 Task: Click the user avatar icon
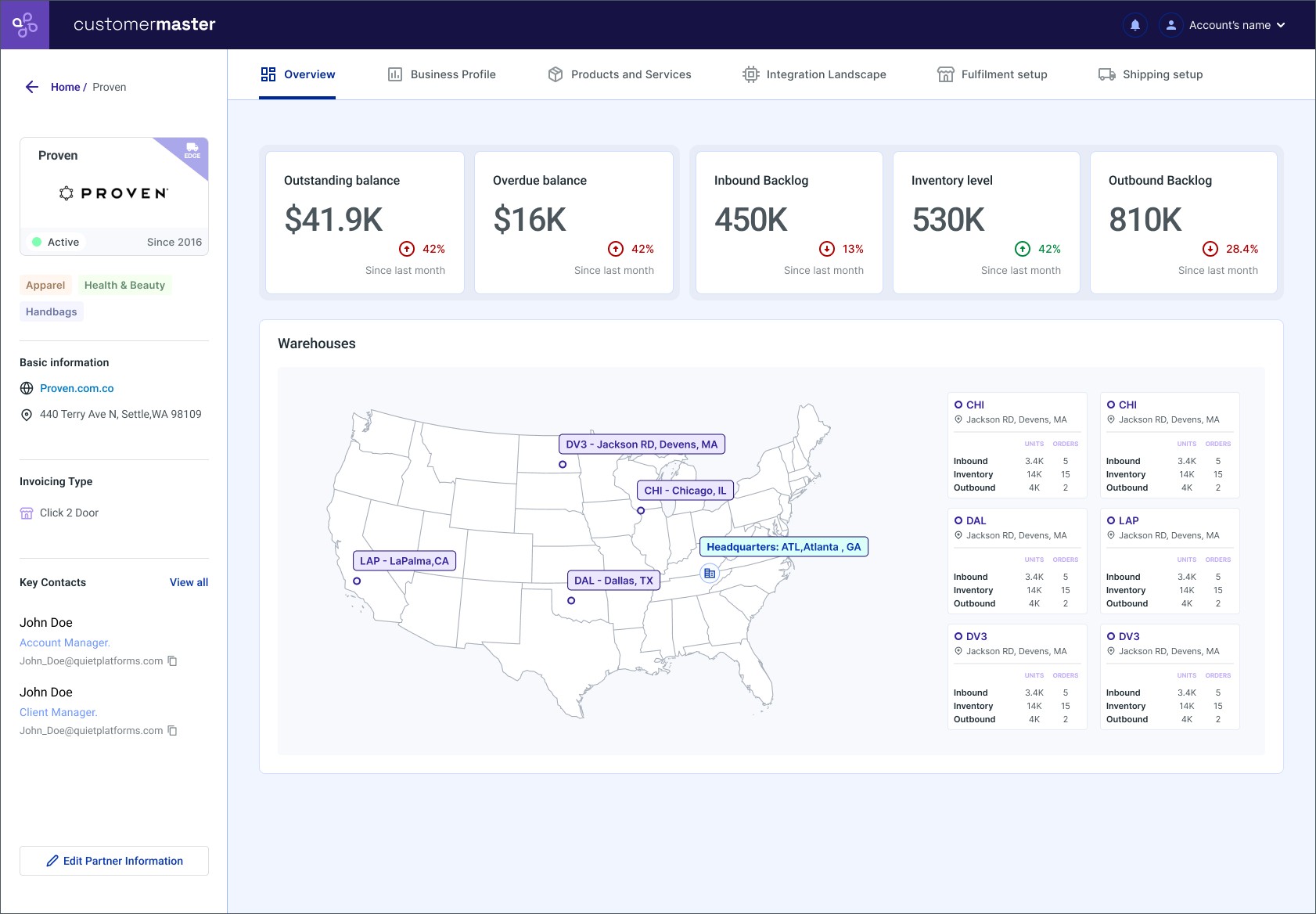(x=1170, y=25)
